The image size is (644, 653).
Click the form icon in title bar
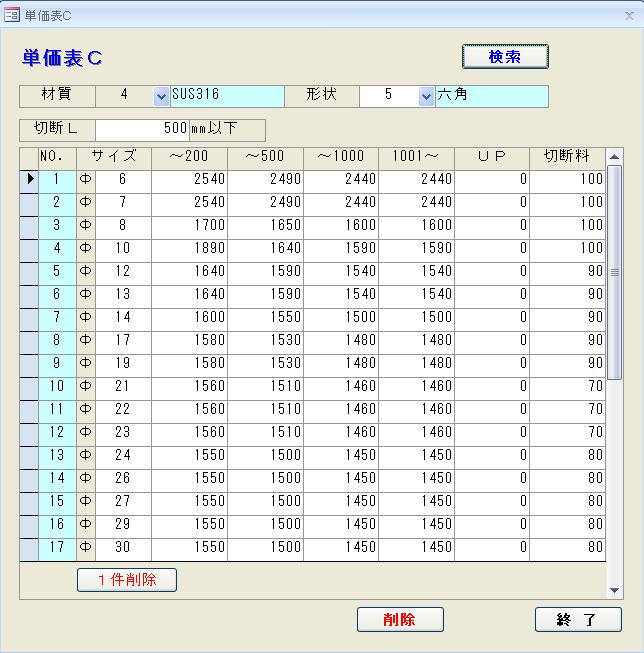13,14
